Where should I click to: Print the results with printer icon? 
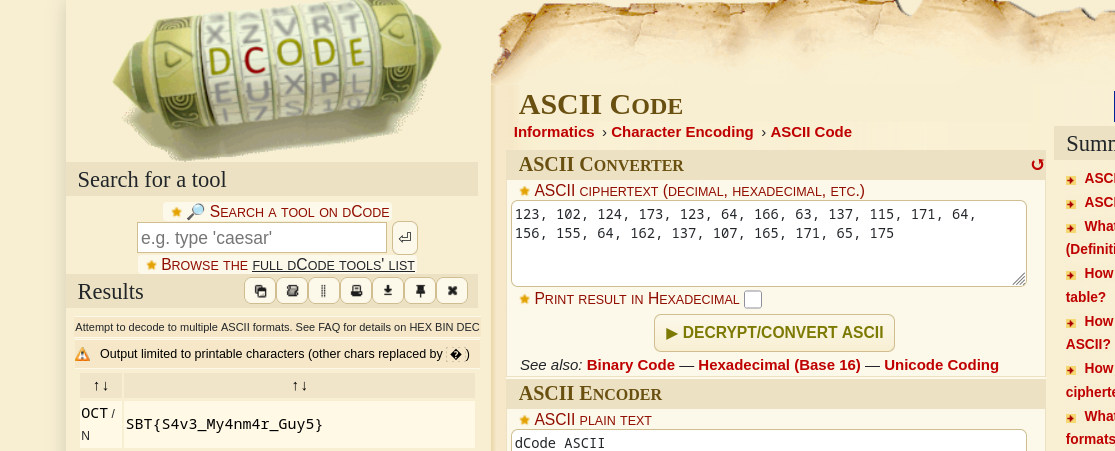[356, 291]
